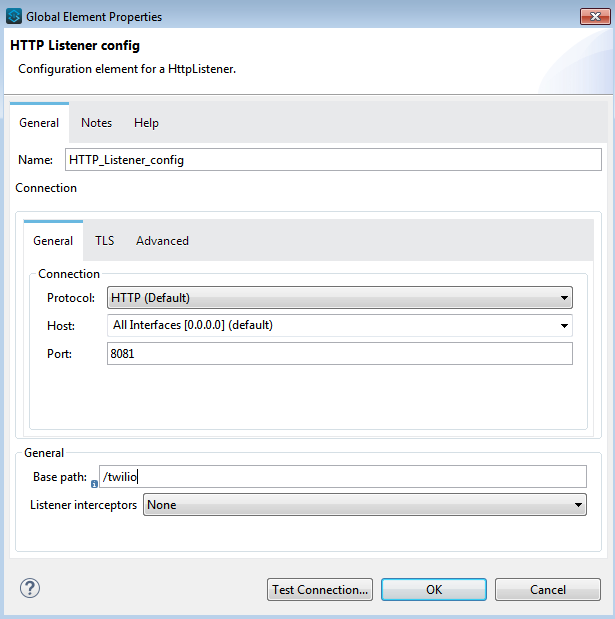Click the 'Listener interceptors' label
This screenshot has width=615, height=619.
83,505
